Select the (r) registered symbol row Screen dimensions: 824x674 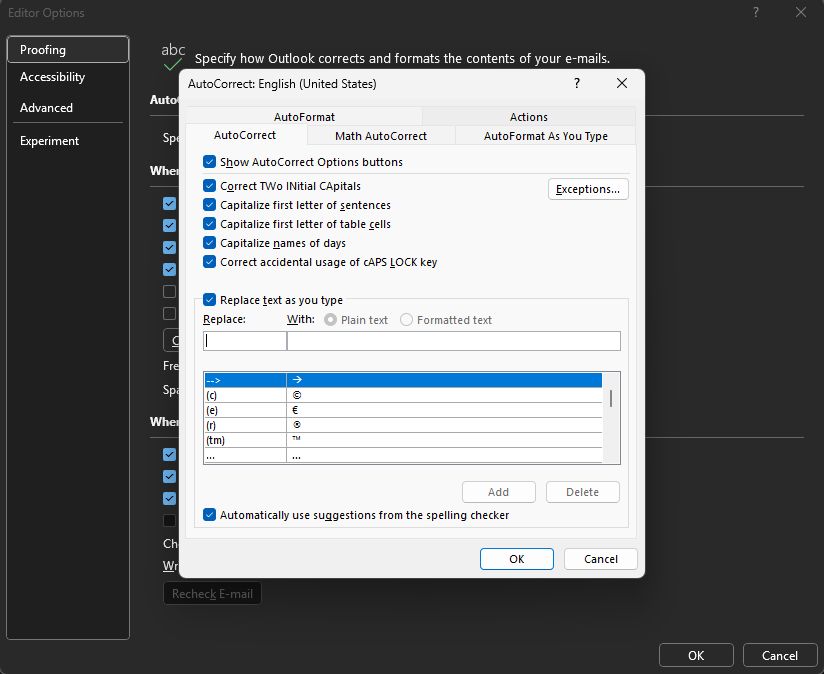click(x=403, y=426)
